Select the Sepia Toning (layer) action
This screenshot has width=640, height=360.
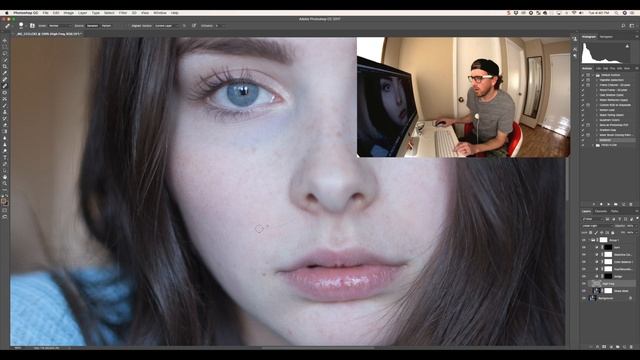pyautogui.click(x=612, y=115)
